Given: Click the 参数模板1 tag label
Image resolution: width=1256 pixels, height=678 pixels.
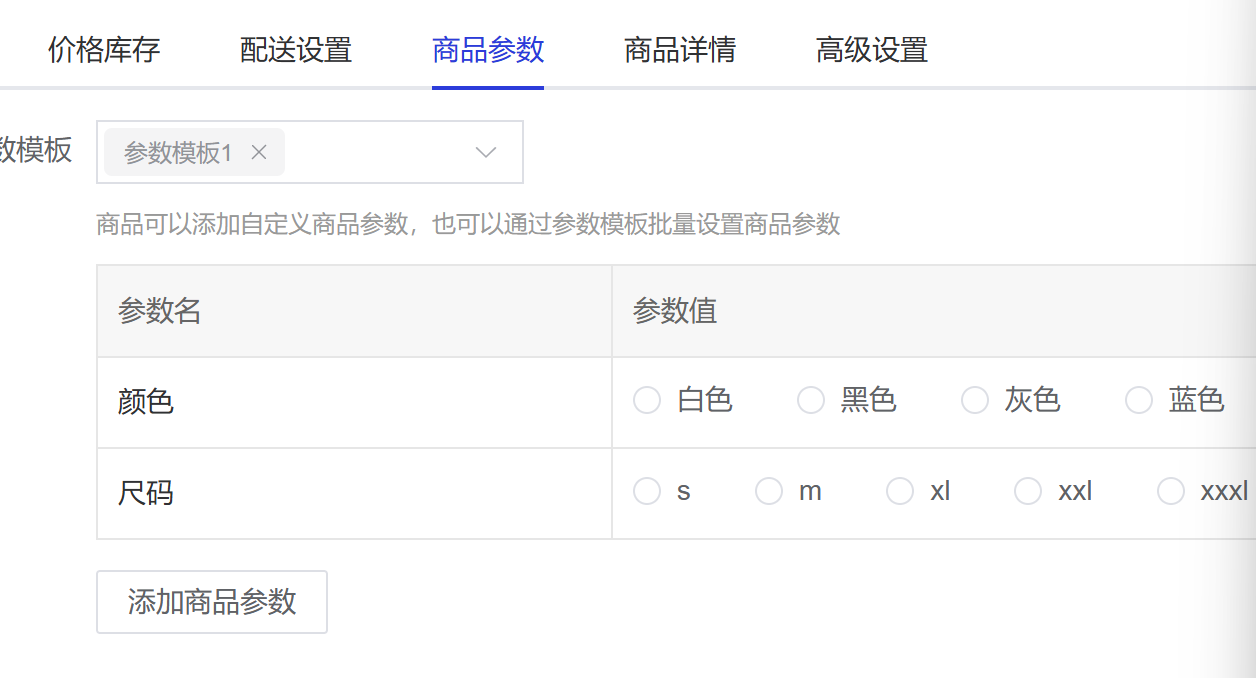Looking at the screenshot, I should (x=178, y=152).
